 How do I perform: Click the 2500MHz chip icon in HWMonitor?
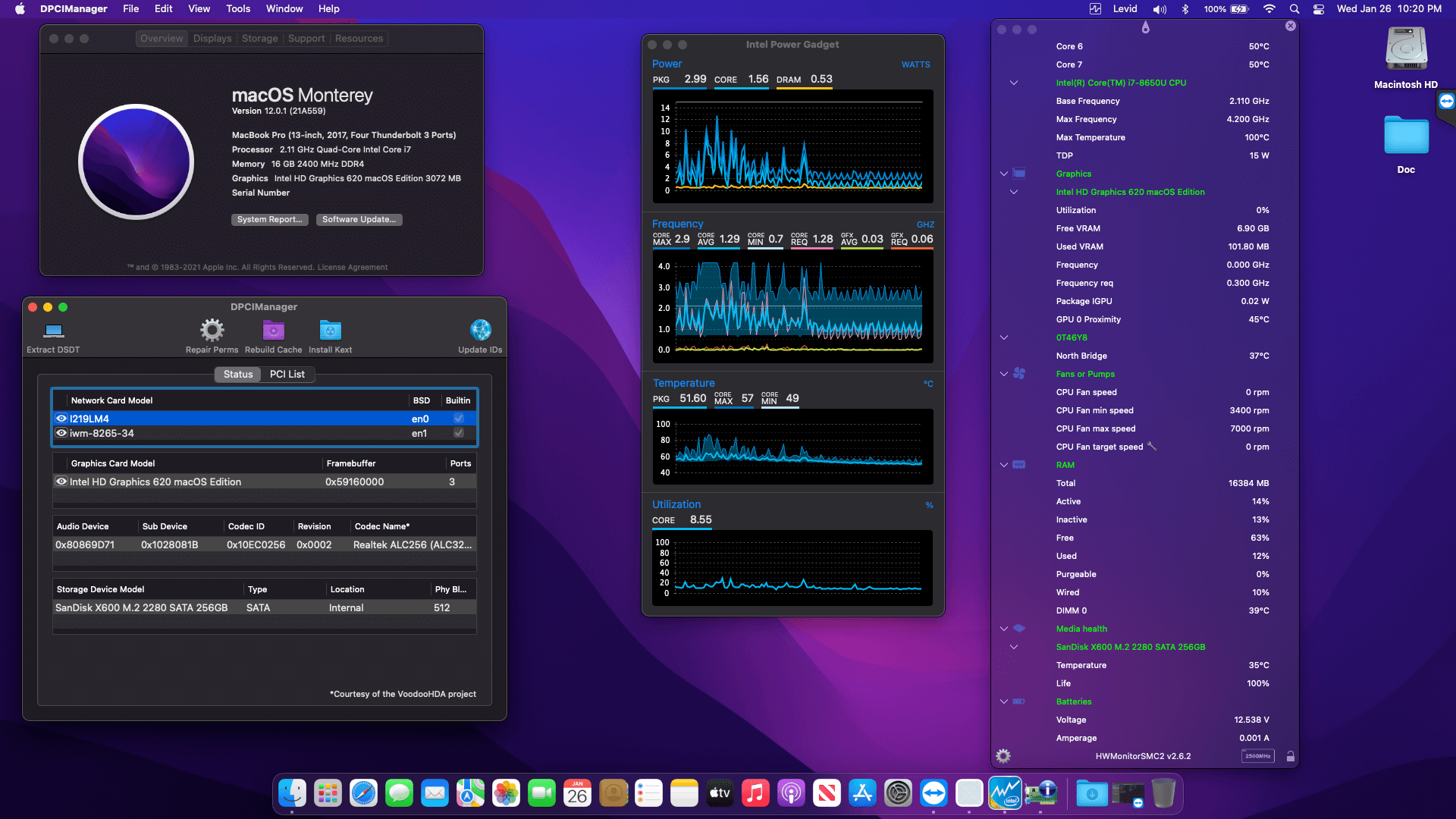tap(1258, 756)
